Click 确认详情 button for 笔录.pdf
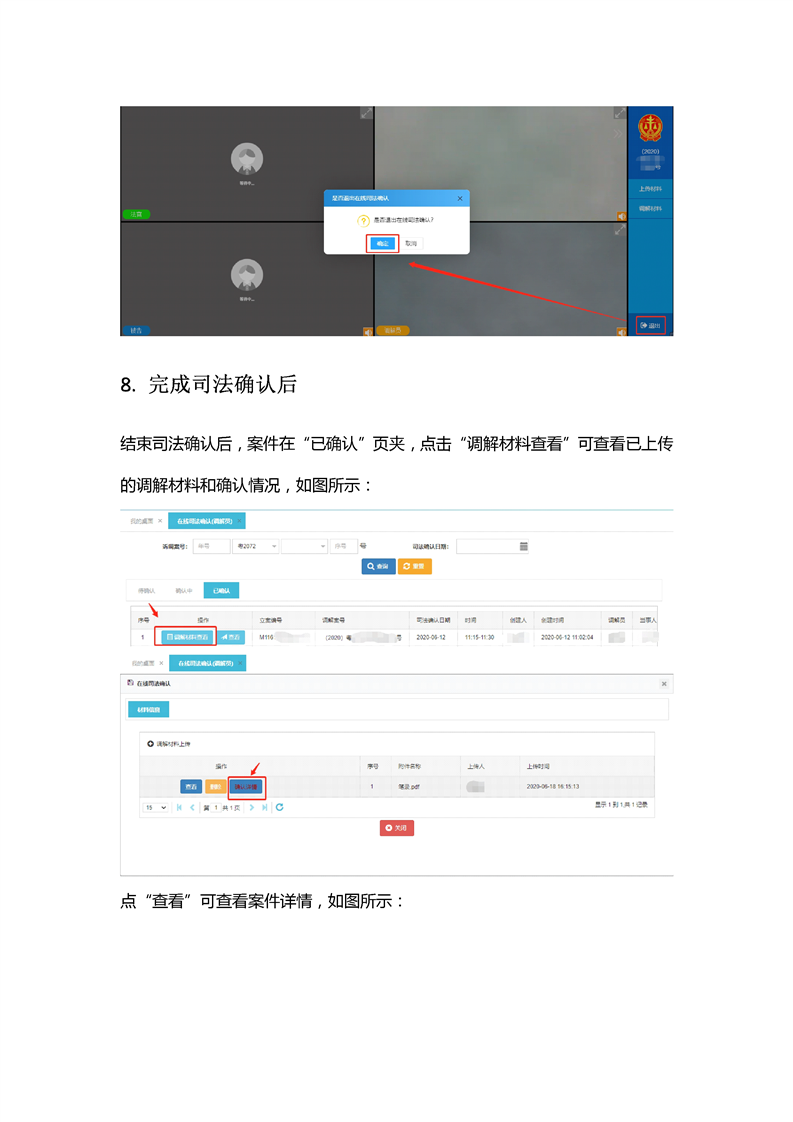The height and width of the screenshot is (1122, 793). 247,787
